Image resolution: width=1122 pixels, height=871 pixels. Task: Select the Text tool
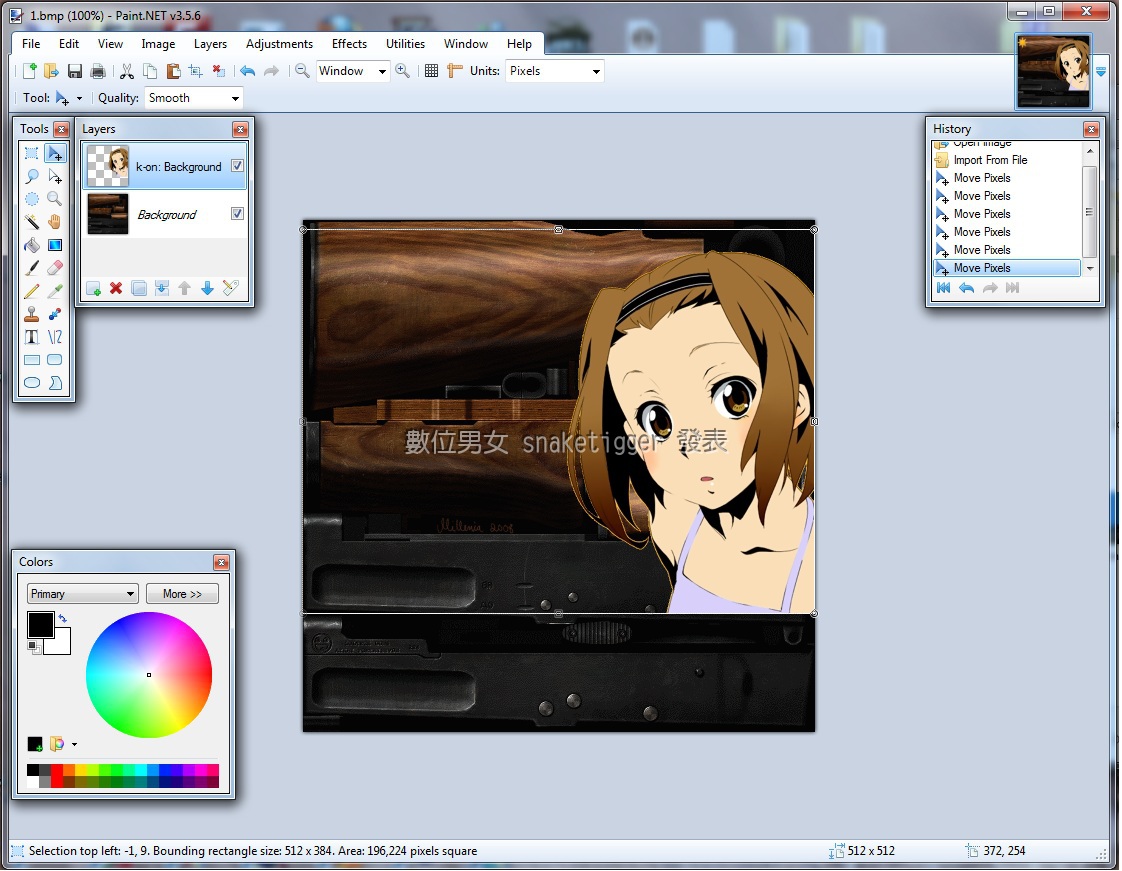click(31, 336)
